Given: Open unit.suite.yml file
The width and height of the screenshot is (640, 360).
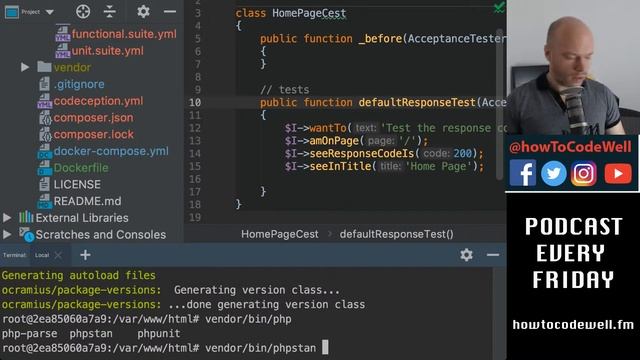Looking at the screenshot, I should (x=108, y=51).
